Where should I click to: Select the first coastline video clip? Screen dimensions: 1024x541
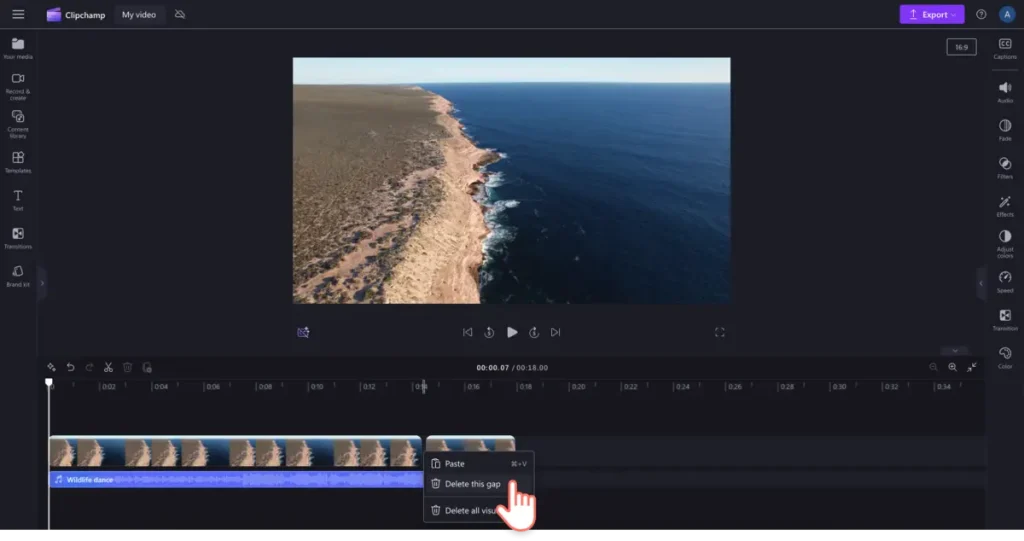coord(235,452)
